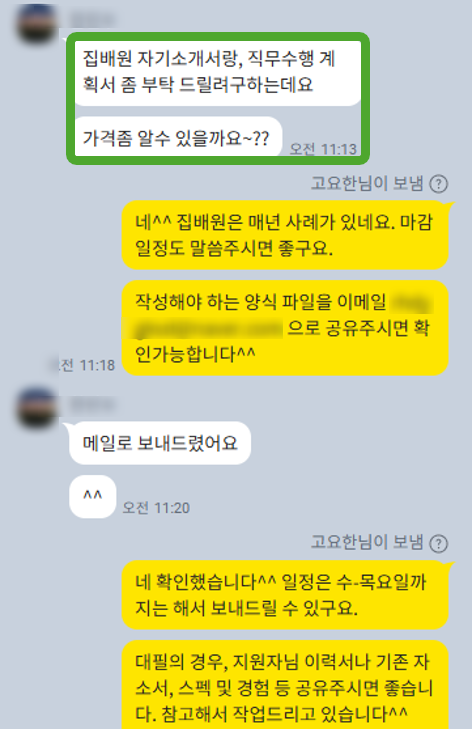Click help icon above 네^^ 집배원은 message

coord(438,184)
